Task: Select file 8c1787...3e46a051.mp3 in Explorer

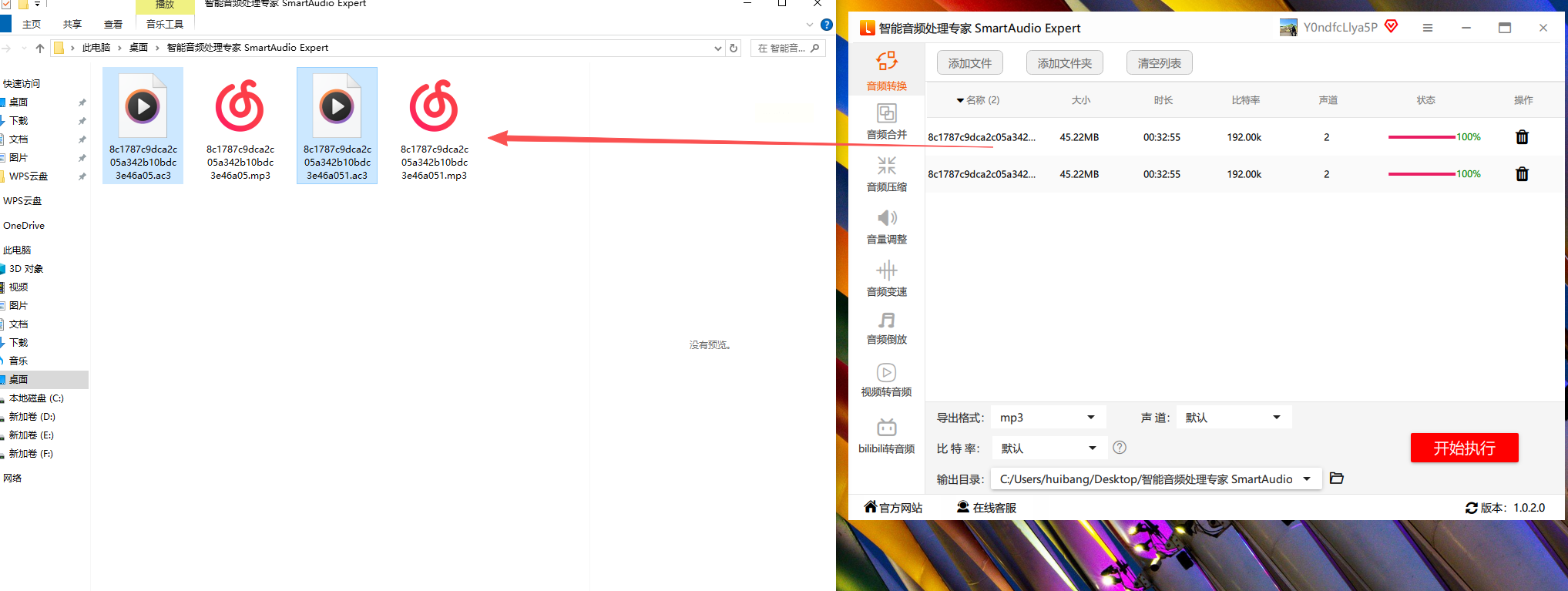Action: (435, 126)
